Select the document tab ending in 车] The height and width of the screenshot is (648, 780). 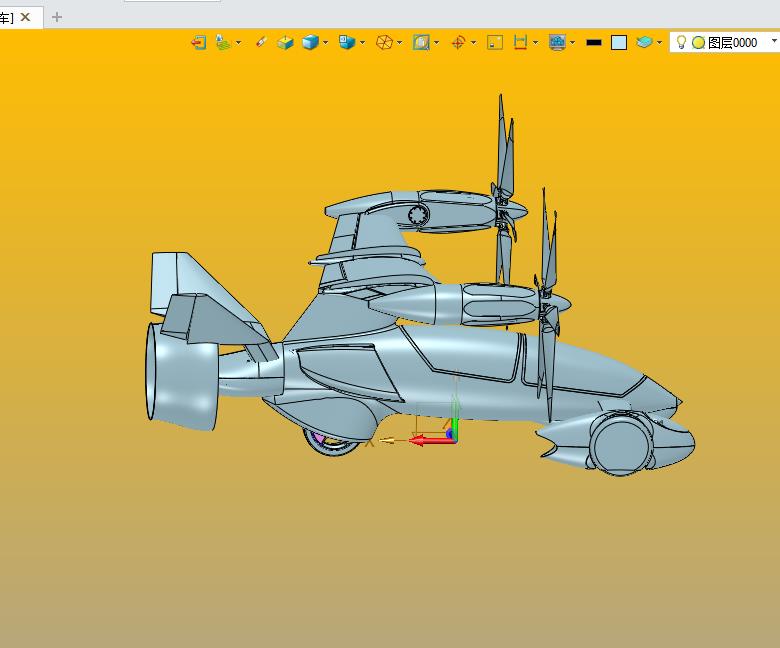tap(7, 17)
